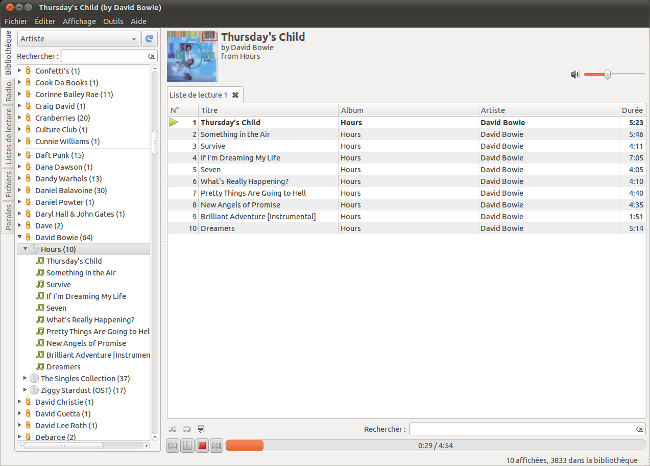Expand Corinne Bailey Rae artist
This screenshot has height=466, width=650.
click(x=19, y=94)
